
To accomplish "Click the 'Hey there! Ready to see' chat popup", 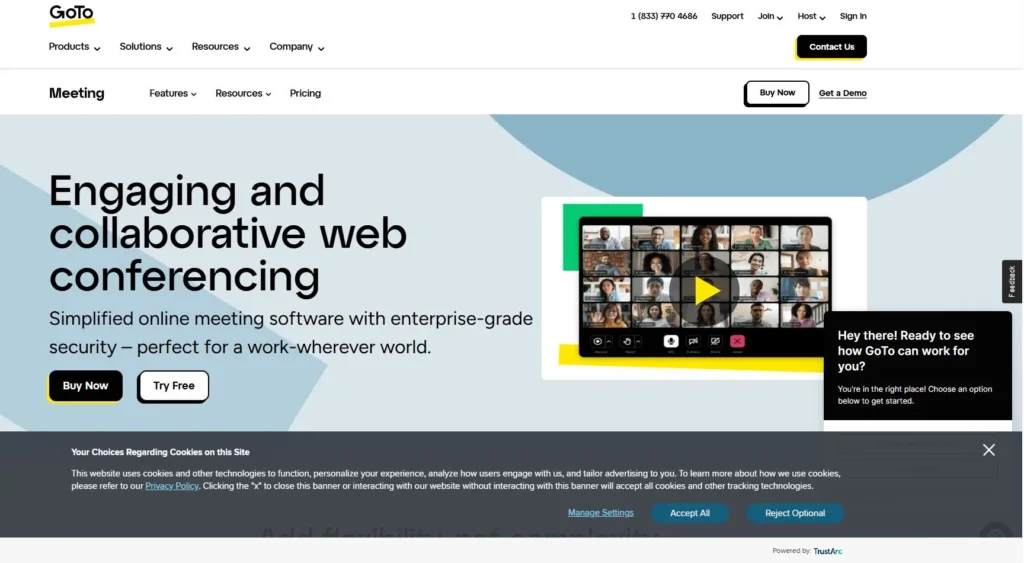I will coord(918,366).
